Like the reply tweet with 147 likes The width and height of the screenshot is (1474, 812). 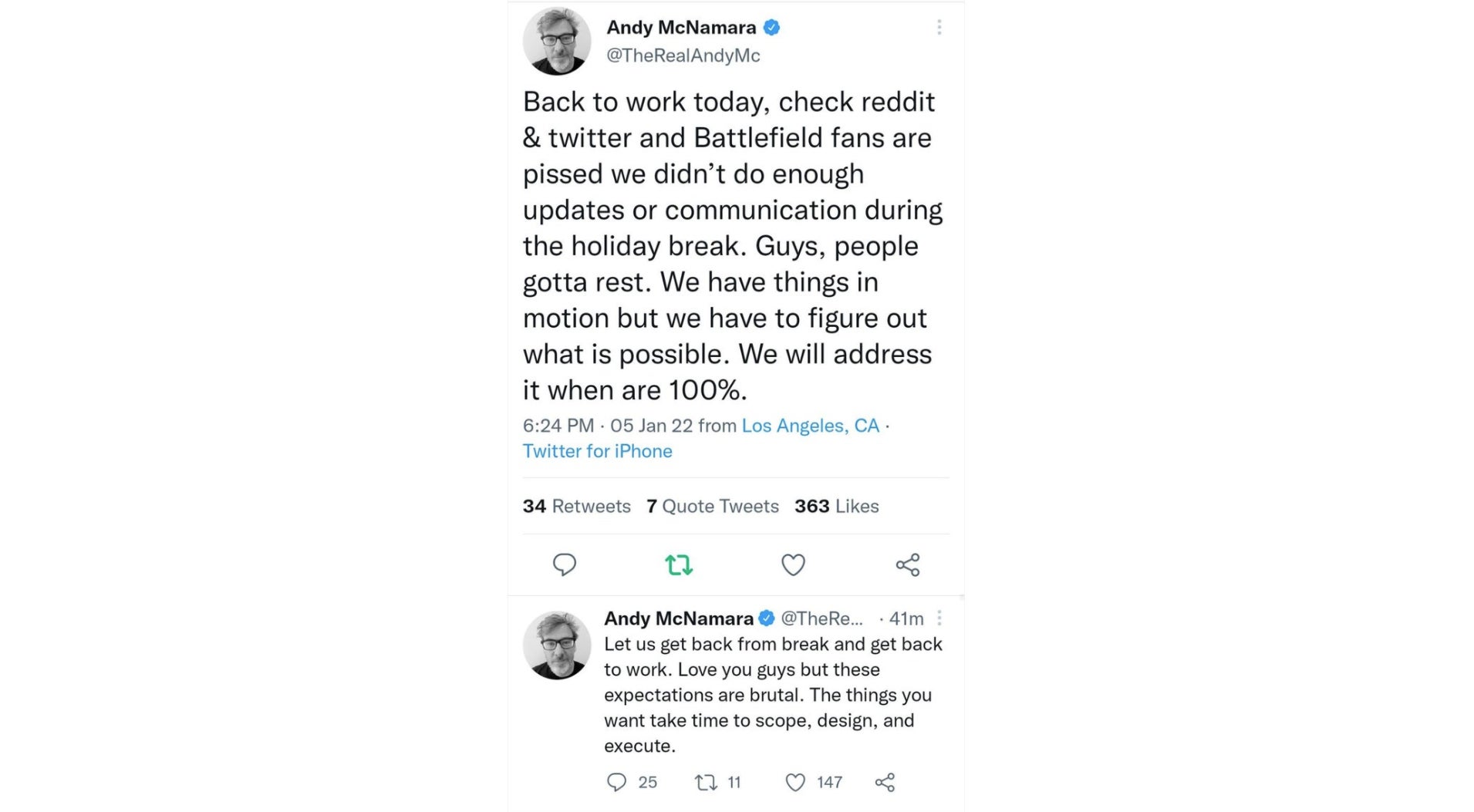(794, 782)
